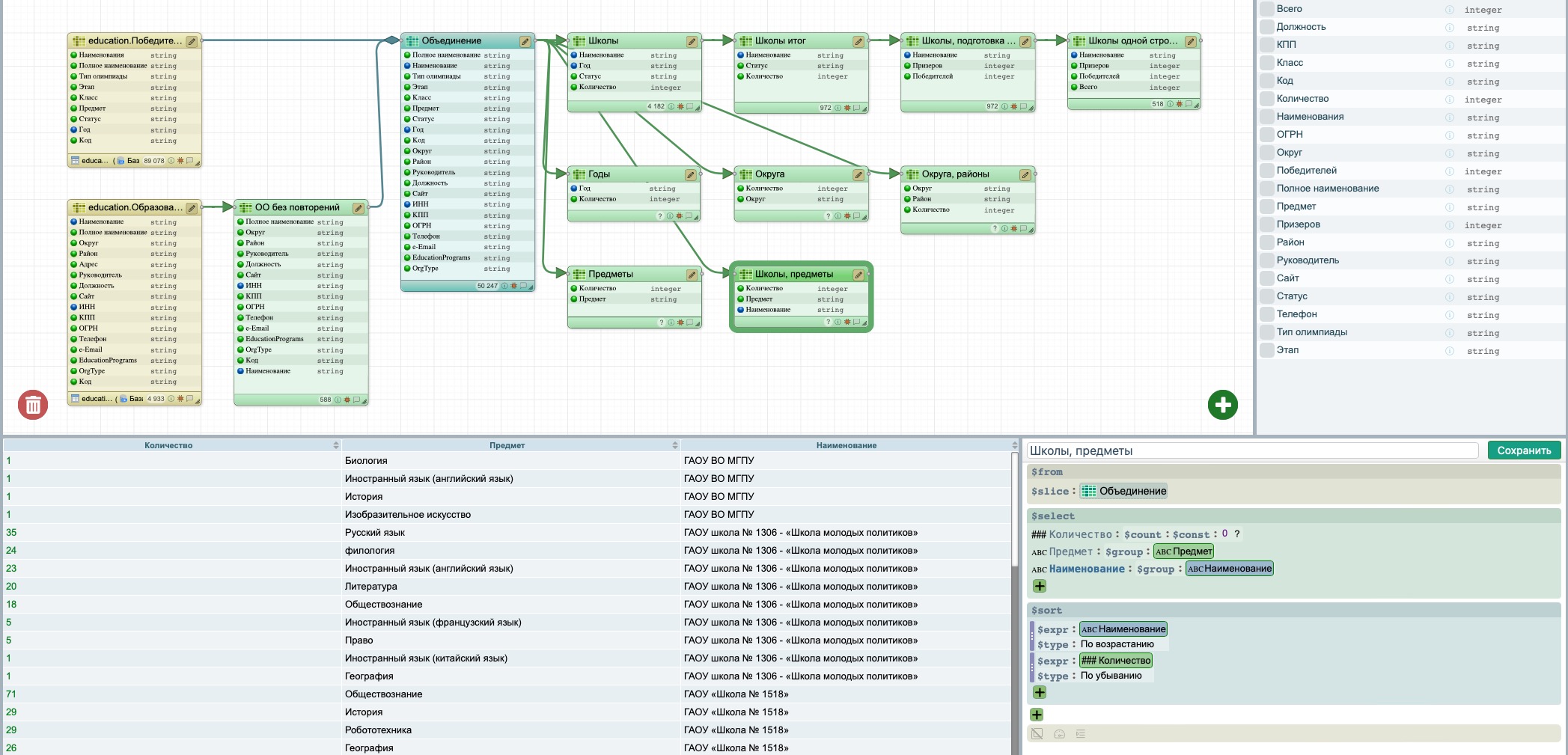1568x755 pixels.
Task: Click the $select section header
Action: point(1052,516)
